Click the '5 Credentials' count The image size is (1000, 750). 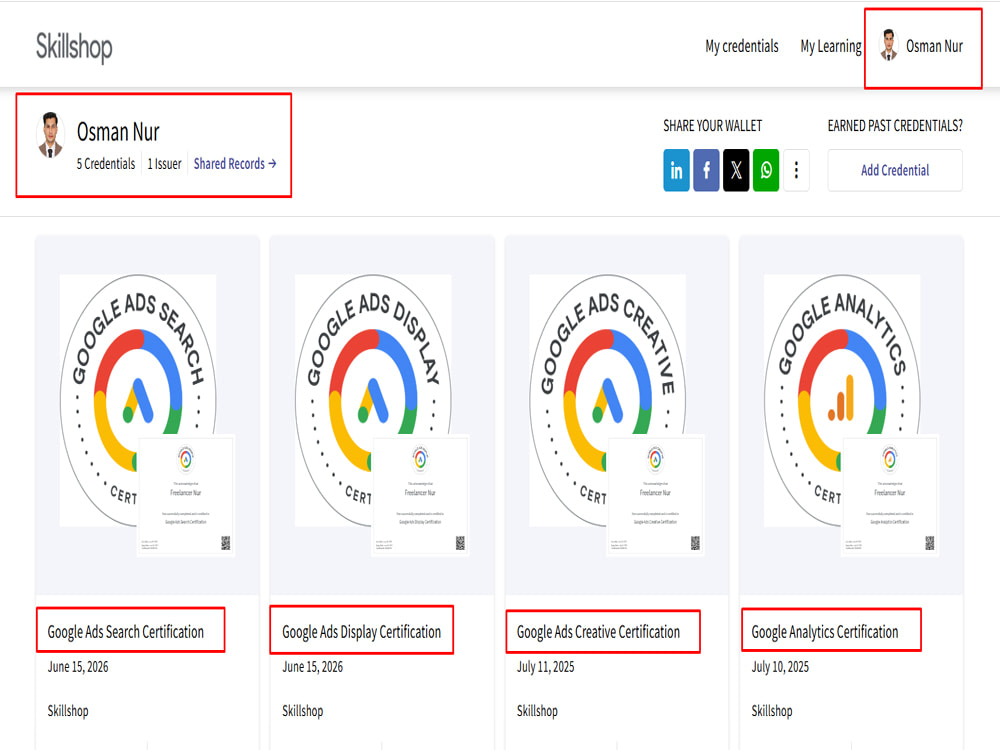pyautogui.click(x=106, y=164)
